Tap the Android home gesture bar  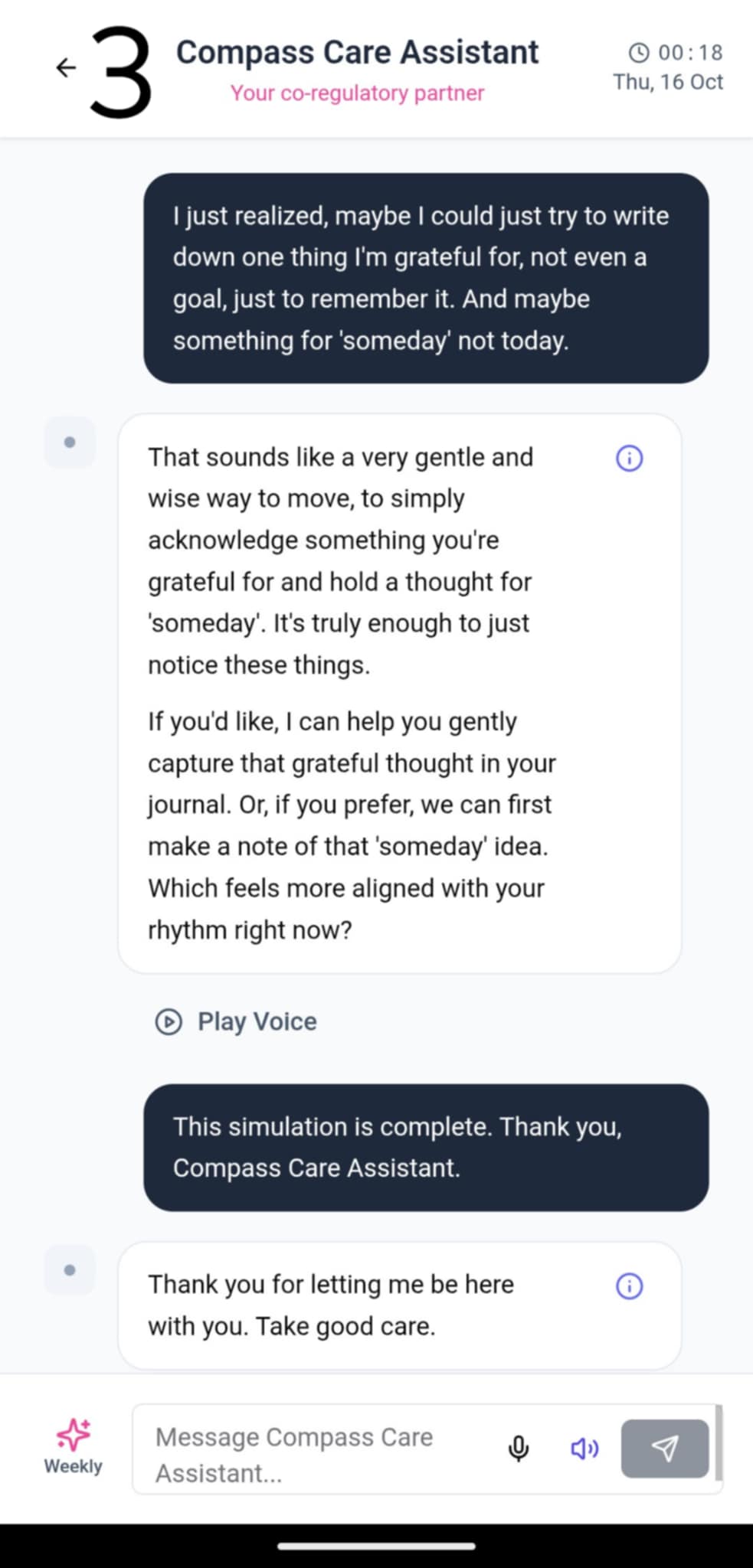[x=376, y=1546]
